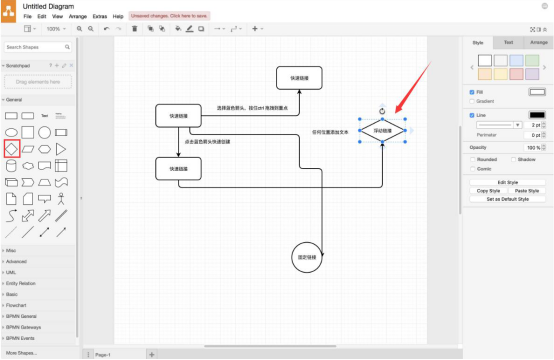Click the undo arrow icon

click(x=106, y=29)
